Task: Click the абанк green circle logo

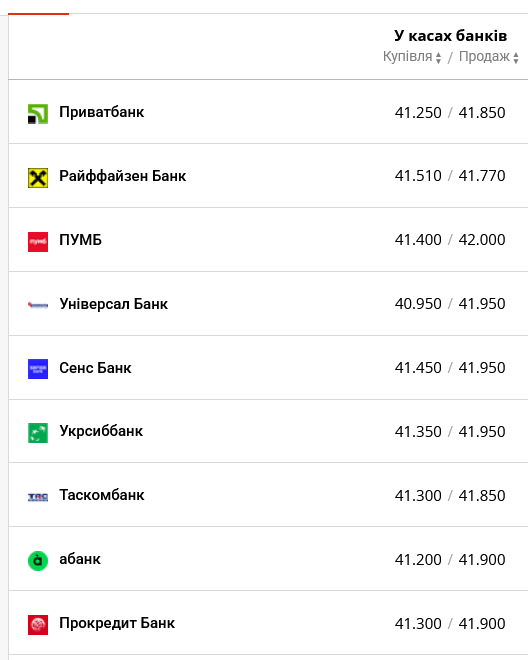Action: click(38, 561)
